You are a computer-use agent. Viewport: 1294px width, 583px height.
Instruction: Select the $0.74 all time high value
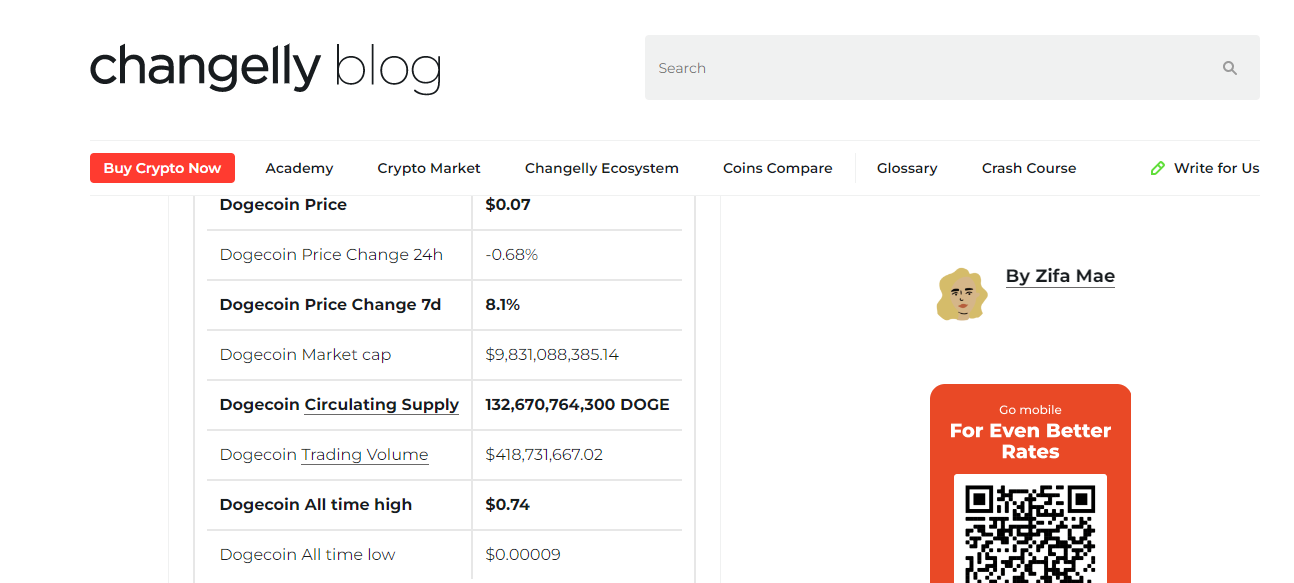click(508, 505)
